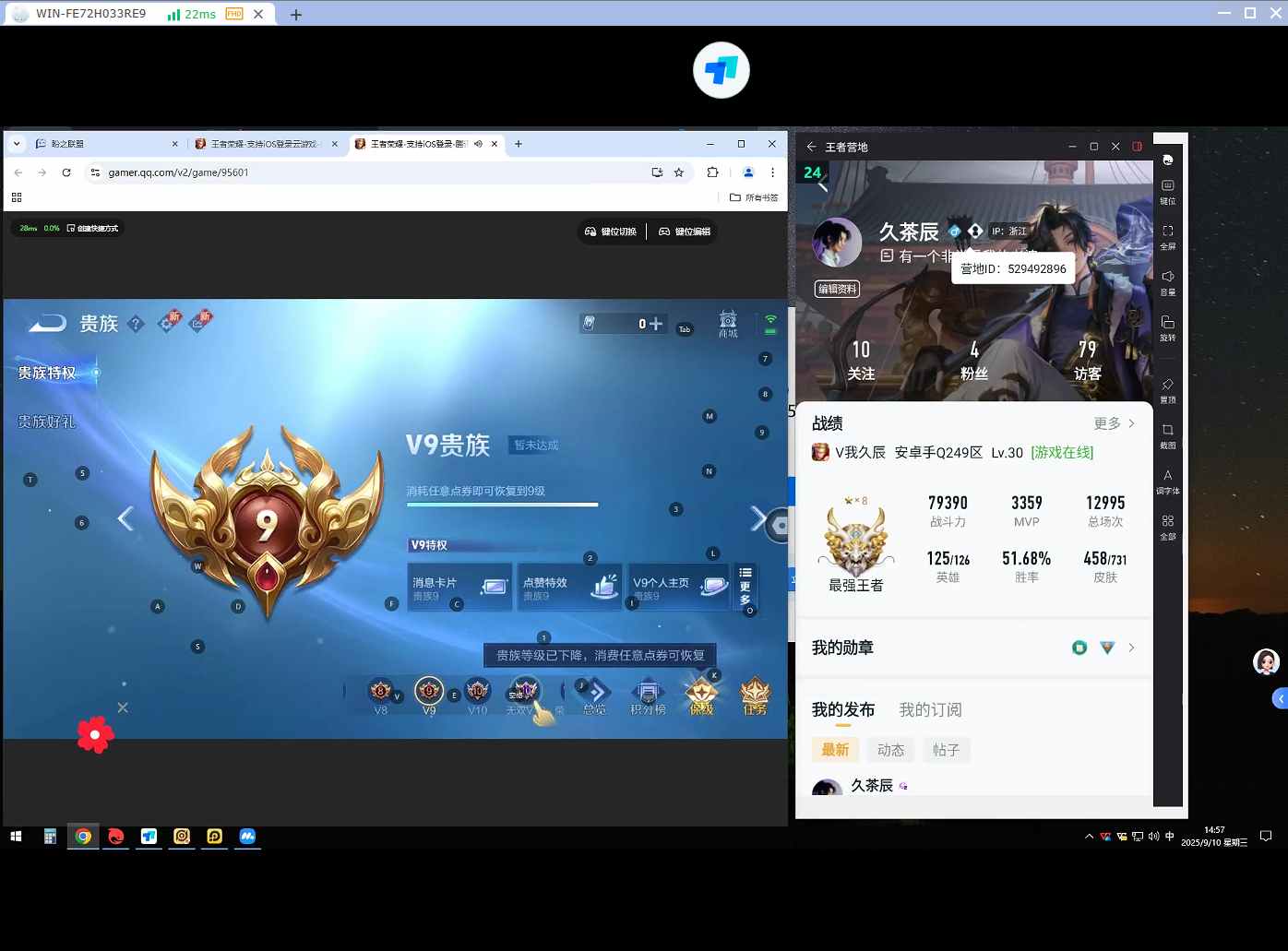The image size is (1288, 951).
Task: Add points coupons with plus icon
Action: (x=655, y=324)
